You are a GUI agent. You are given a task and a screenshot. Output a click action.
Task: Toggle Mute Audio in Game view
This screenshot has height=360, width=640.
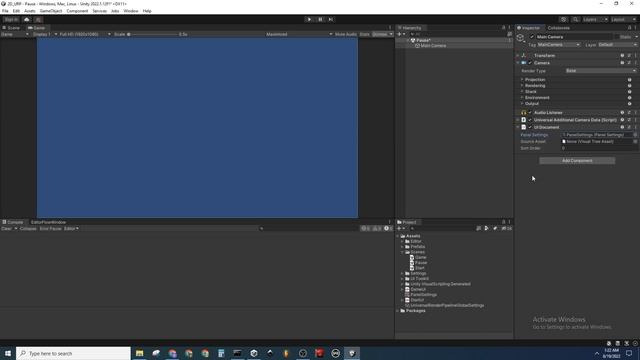[346, 34]
